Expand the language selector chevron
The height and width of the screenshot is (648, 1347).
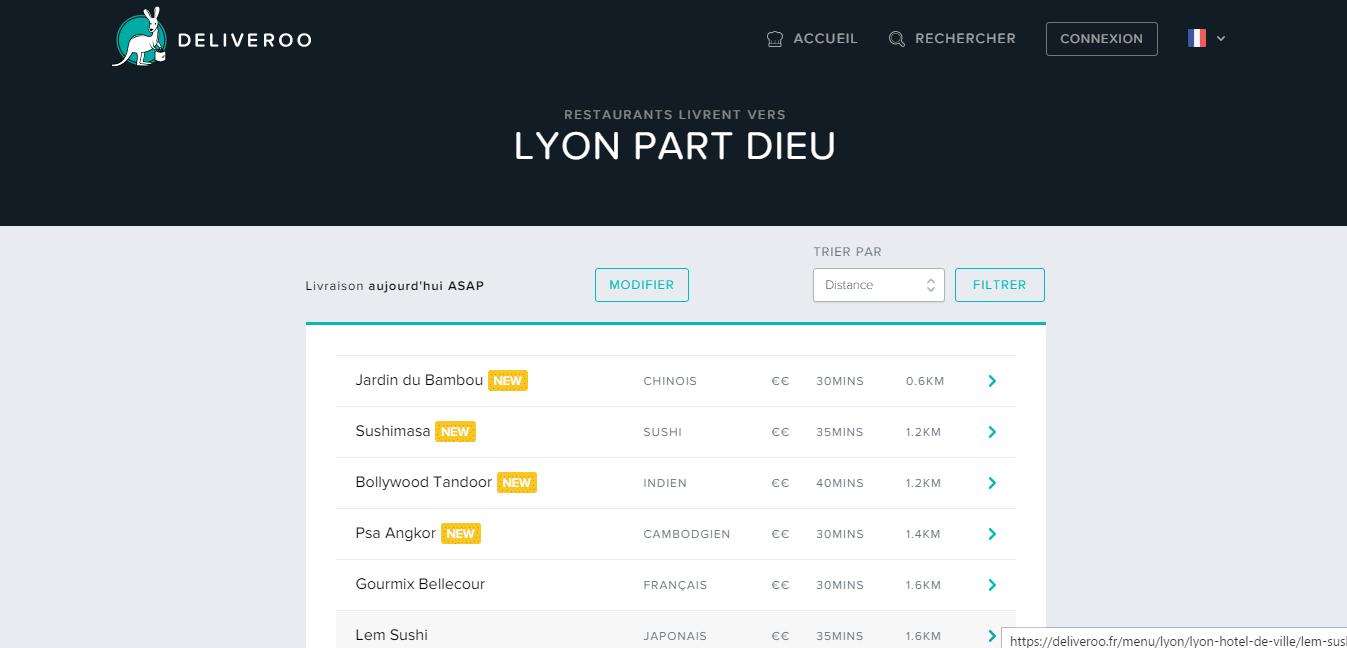(x=1221, y=38)
